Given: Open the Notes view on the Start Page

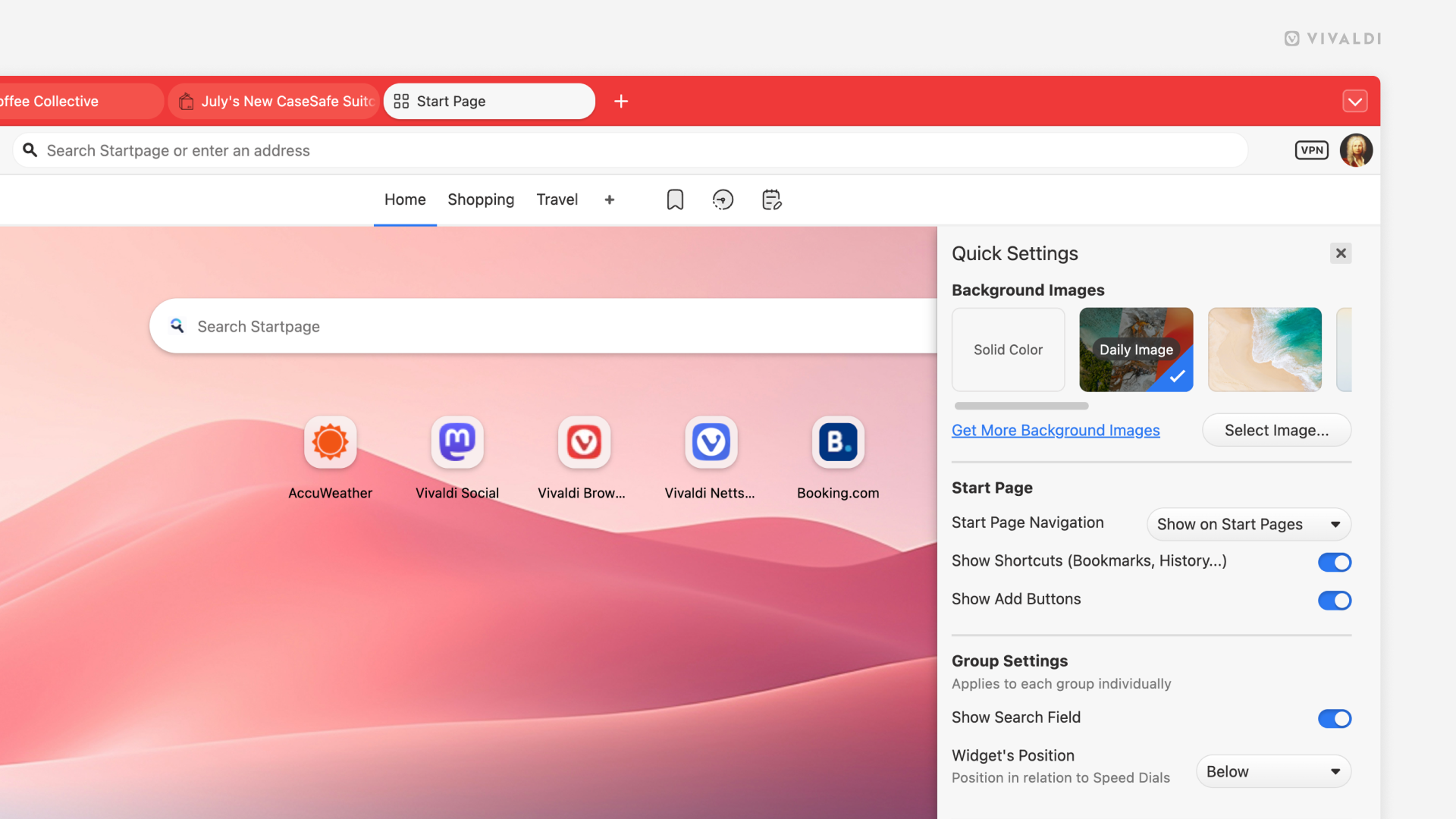Looking at the screenshot, I should (x=771, y=199).
